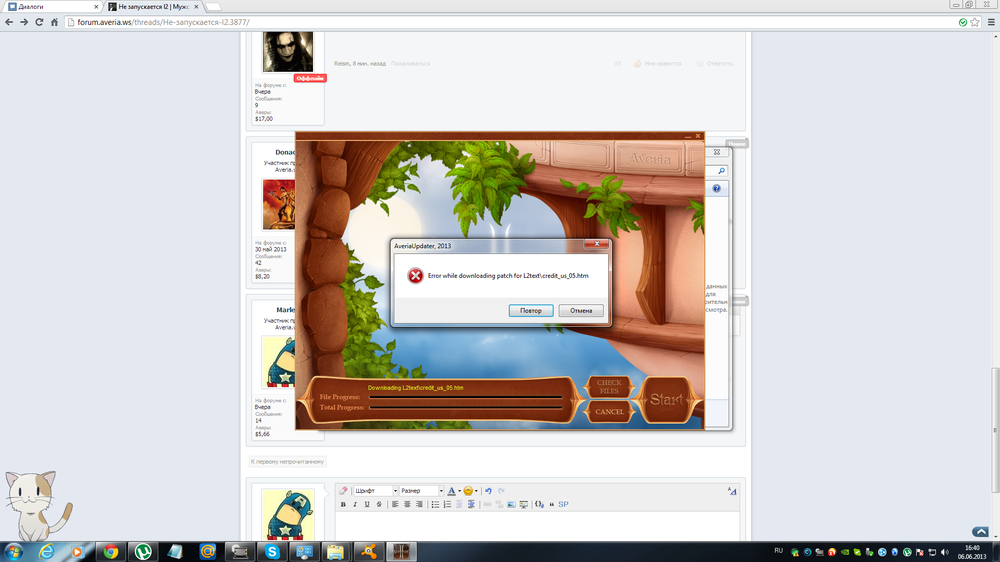Screen dimensions: 1000x562
Task: Click the File Progress bar
Action: tap(466, 397)
